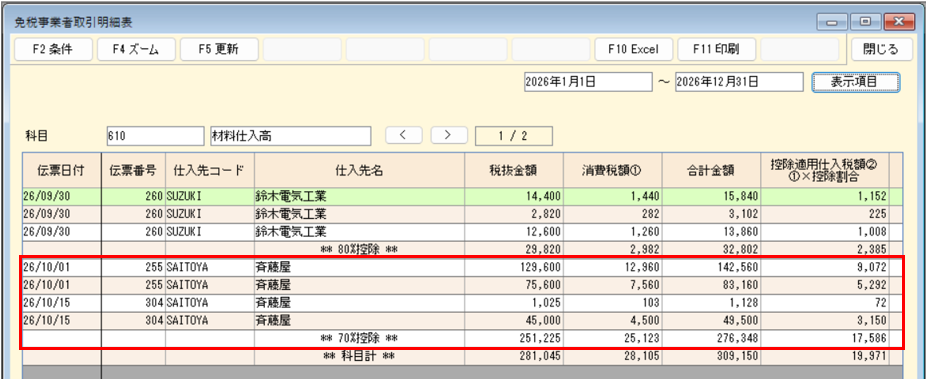Open the F2 条件 conditions button

pos(53,50)
